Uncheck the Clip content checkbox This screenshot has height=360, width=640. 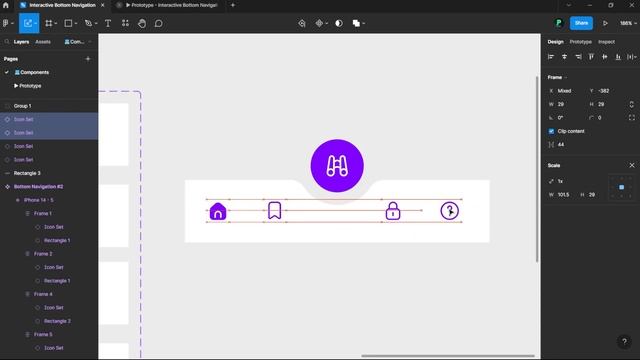pyautogui.click(x=551, y=131)
